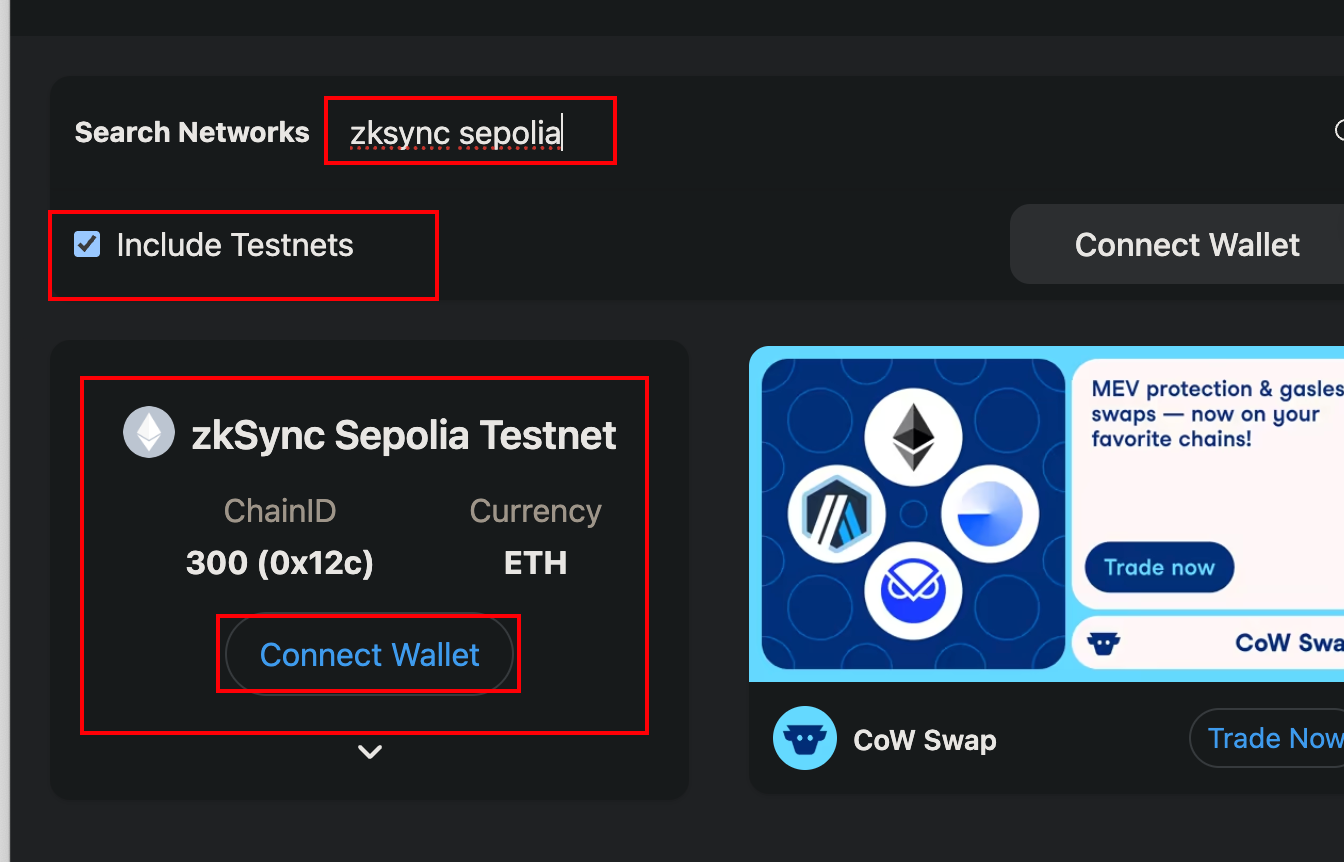Click the Include Testnets label text
Image resolution: width=1344 pixels, height=862 pixels.
pos(235,245)
